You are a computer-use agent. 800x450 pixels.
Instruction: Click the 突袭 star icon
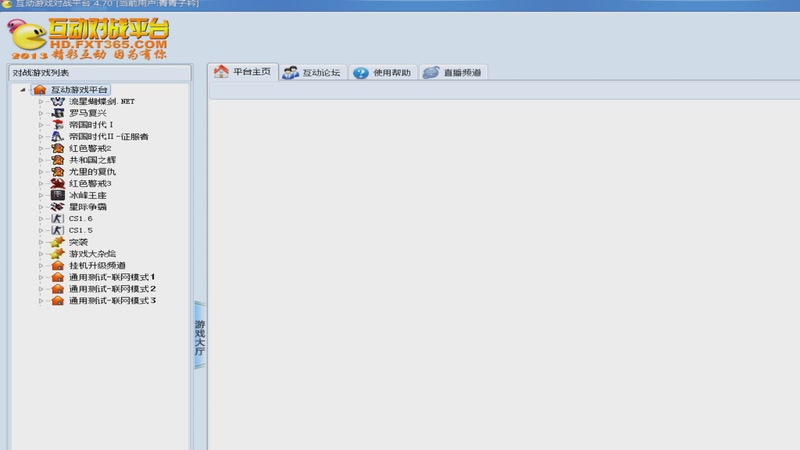(58, 242)
